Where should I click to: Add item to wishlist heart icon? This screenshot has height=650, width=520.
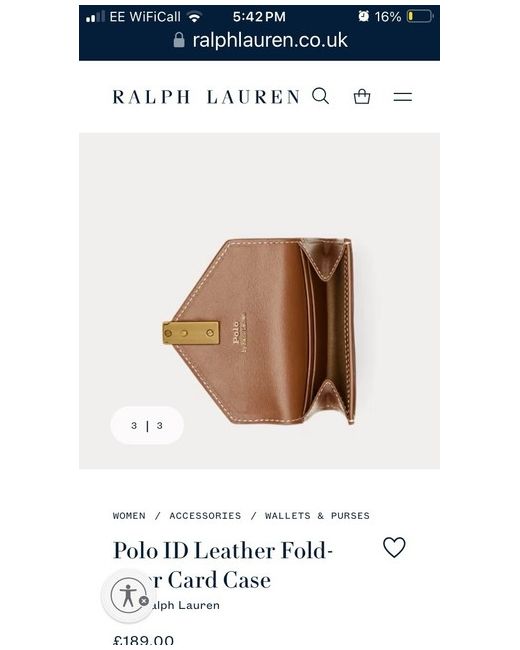(x=394, y=547)
